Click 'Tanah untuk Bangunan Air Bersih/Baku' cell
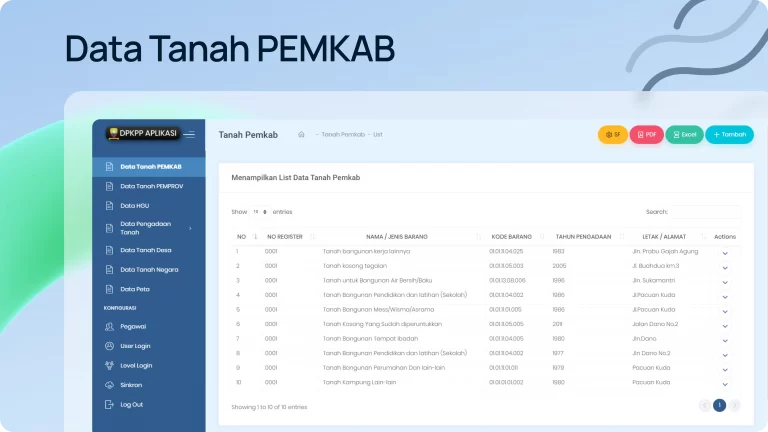This screenshot has height=432, width=768. [x=377, y=281]
